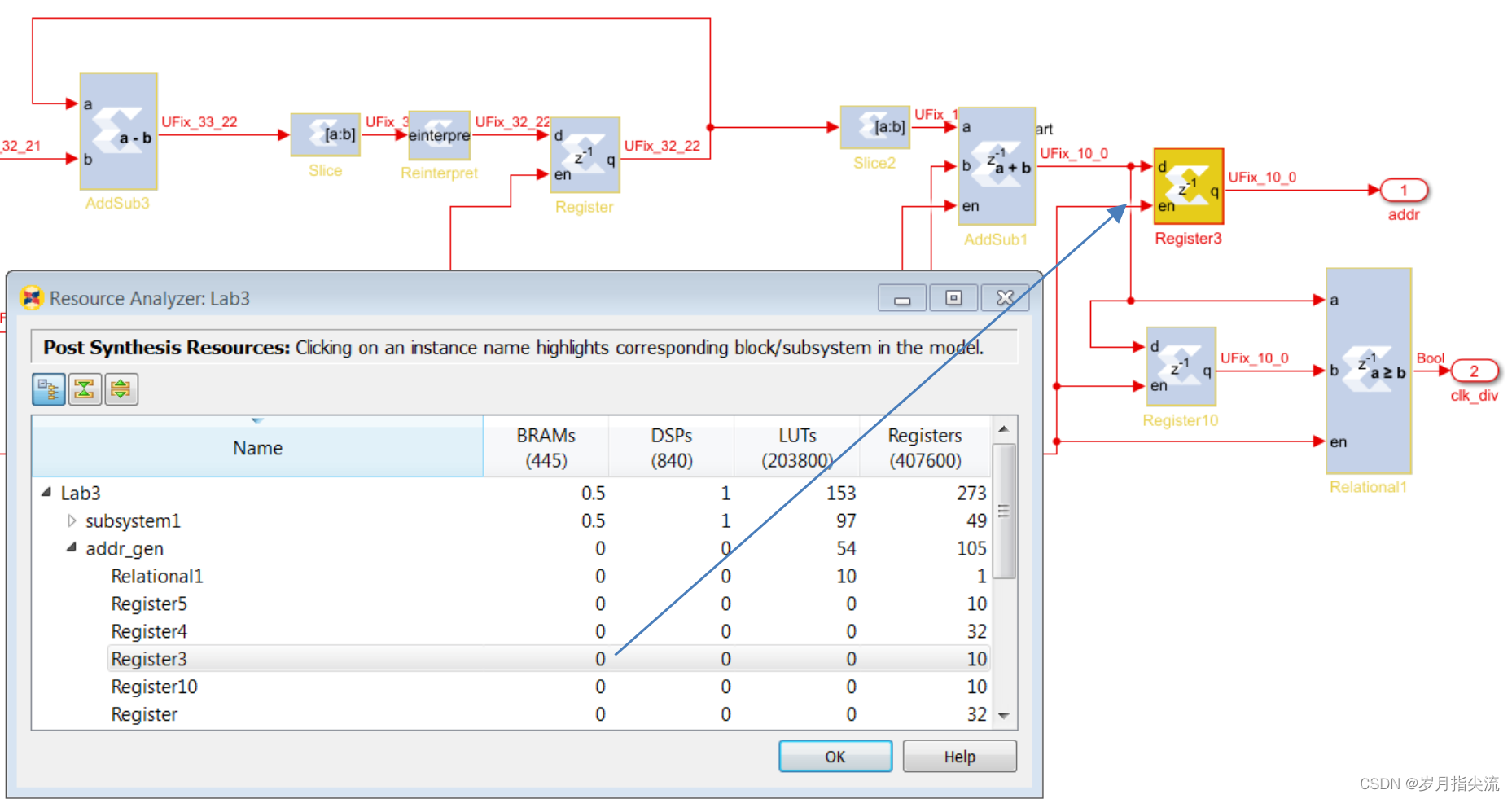Image resolution: width=1512 pixels, height=799 pixels.
Task: Sort by BRAMs (445) column header
Action: [546, 447]
